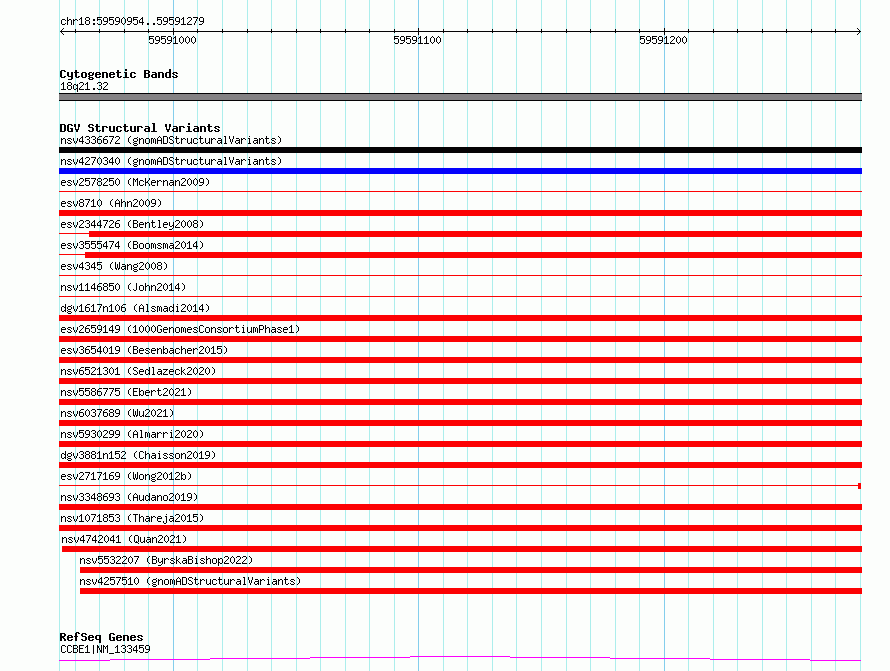Image resolution: width=890 pixels, height=671 pixels.
Task: Click the esv3654019 (Besenbacher2015) label
Action: [144, 350]
